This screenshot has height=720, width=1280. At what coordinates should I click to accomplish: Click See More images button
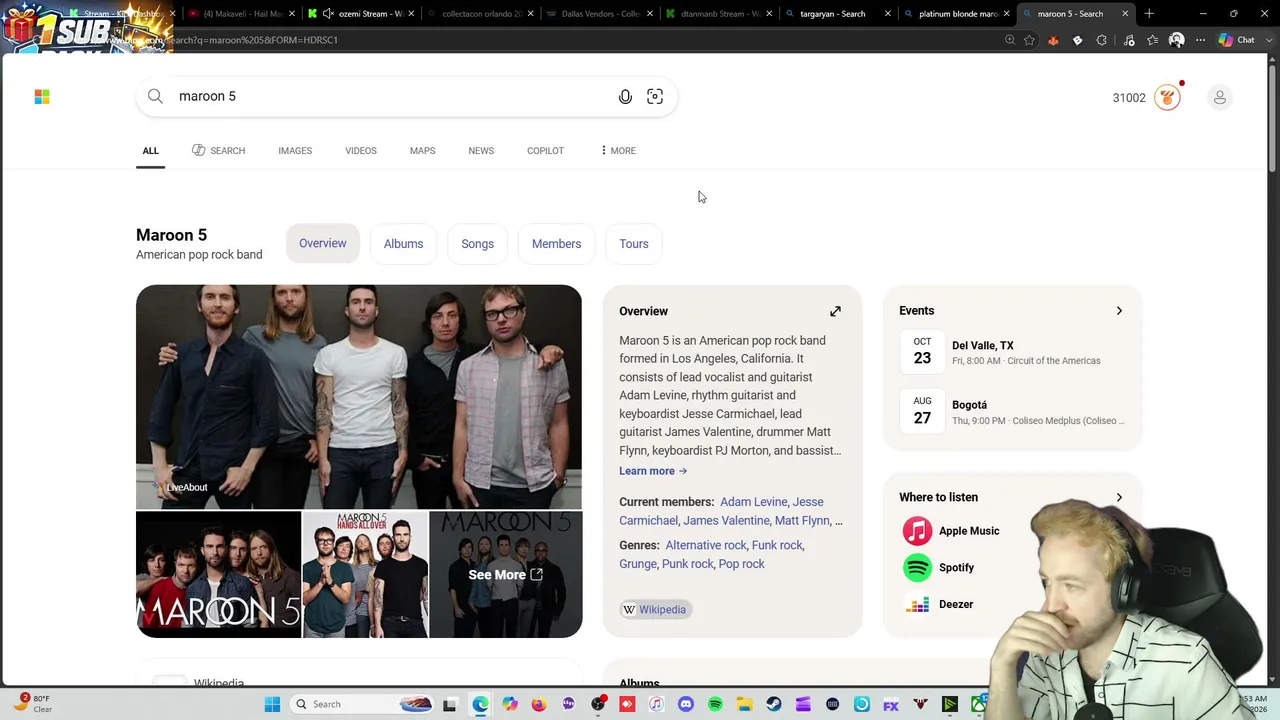point(505,575)
